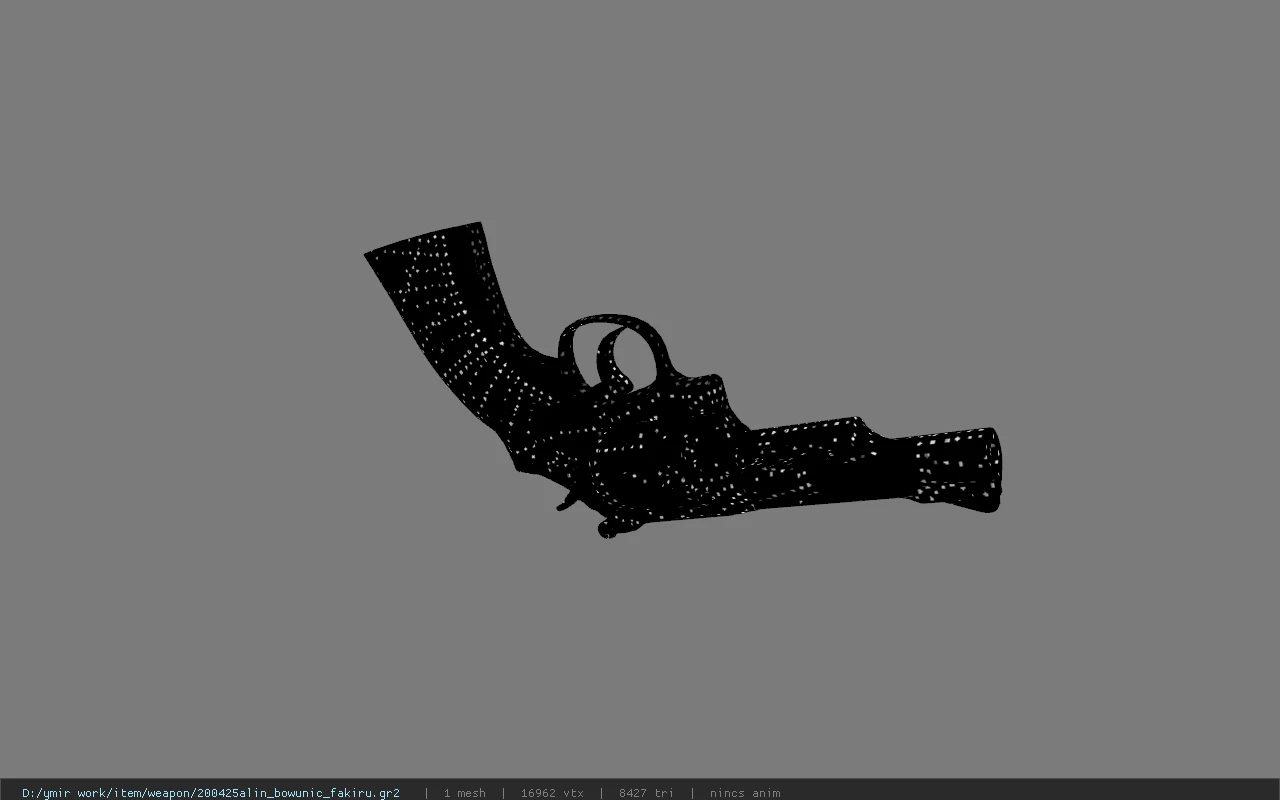The image size is (1280, 800).
Task: Click the '1 mesh' status entry
Action: [465, 793]
